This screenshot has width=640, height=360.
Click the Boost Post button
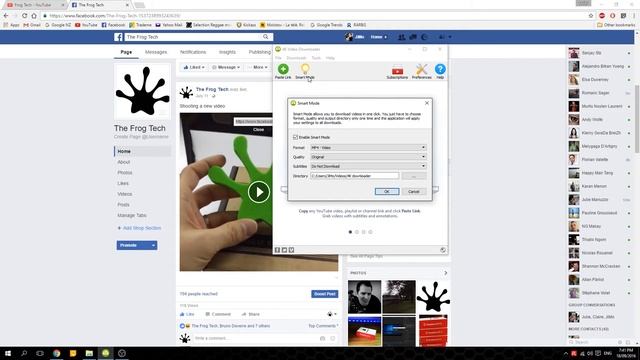pyautogui.click(x=325, y=294)
